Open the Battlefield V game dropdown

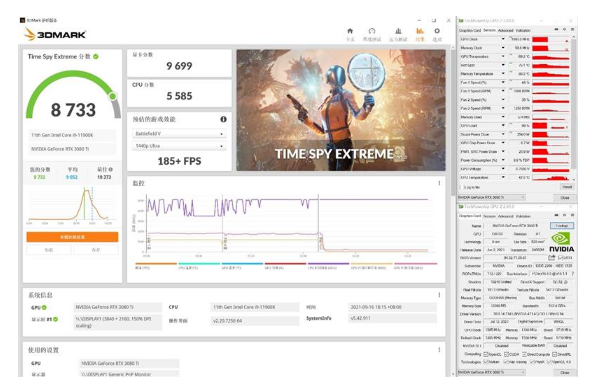179,134
